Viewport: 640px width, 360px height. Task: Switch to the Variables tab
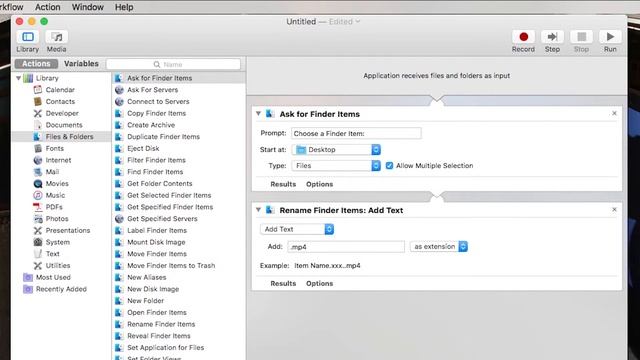click(x=81, y=64)
